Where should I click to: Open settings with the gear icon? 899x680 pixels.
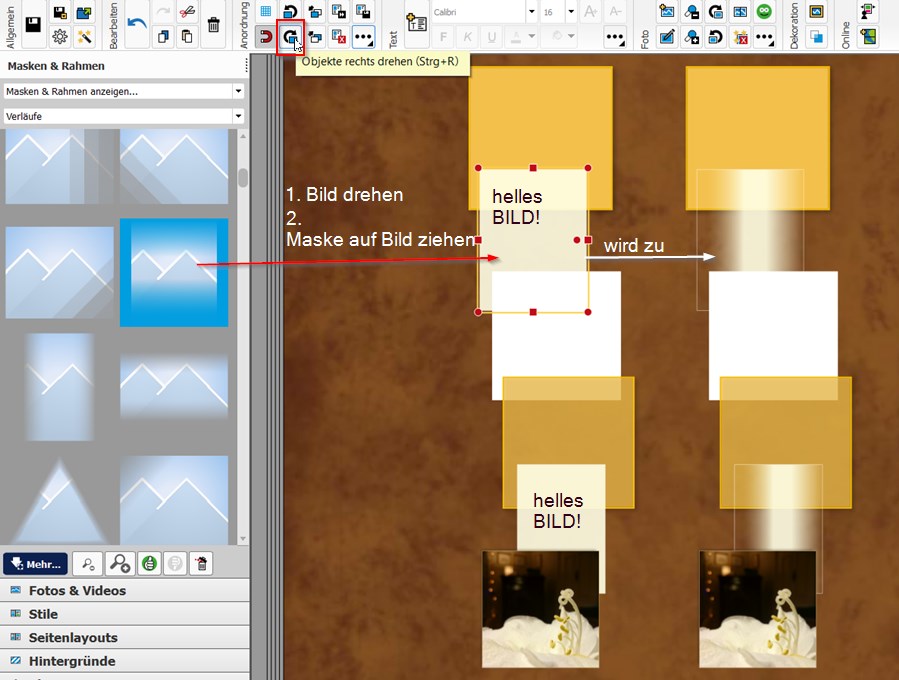point(60,37)
